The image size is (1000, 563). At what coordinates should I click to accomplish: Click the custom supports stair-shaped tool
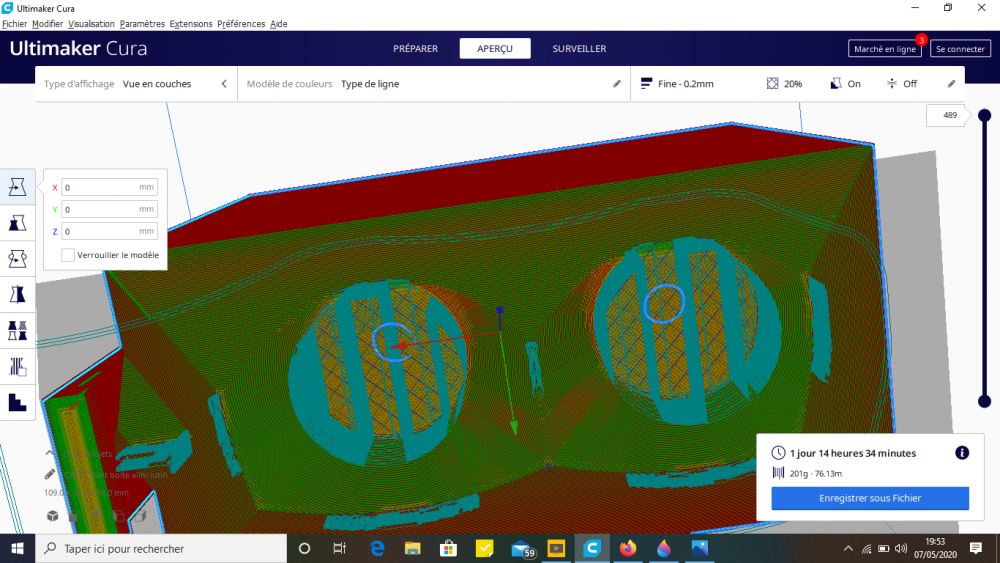(x=17, y=402)
